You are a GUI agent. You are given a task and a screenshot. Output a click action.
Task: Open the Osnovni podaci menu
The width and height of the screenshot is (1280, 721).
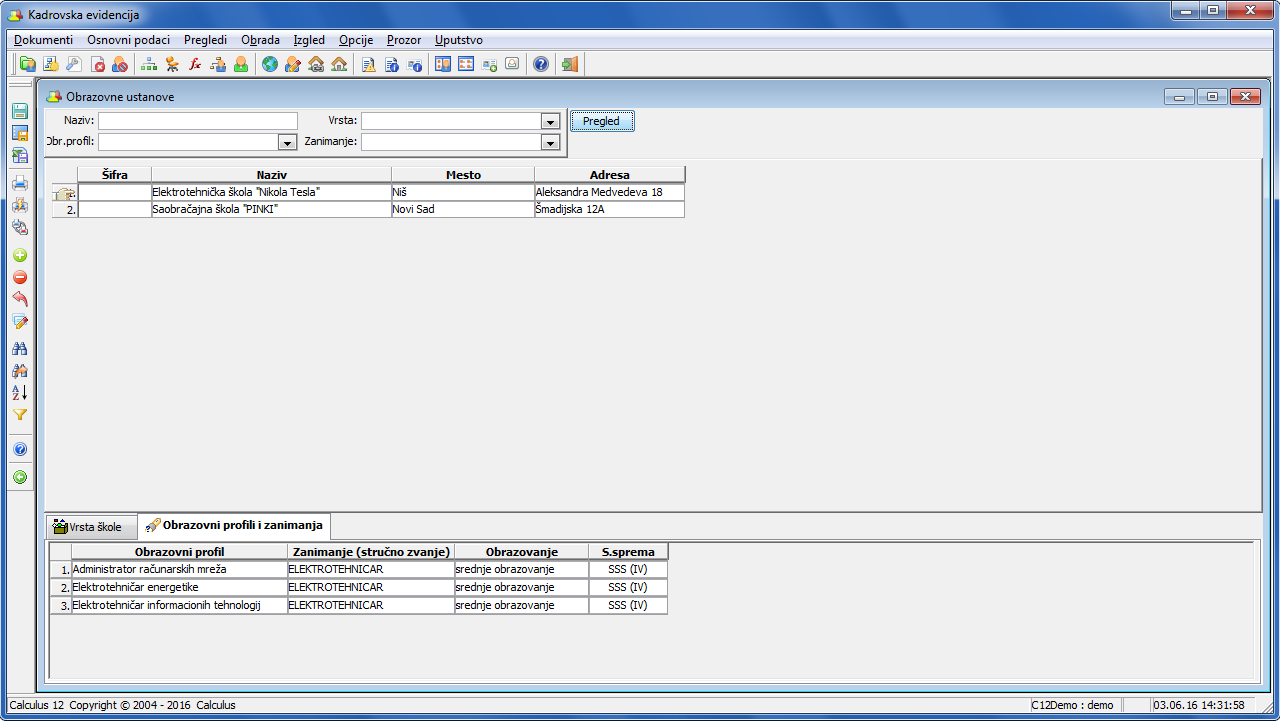point(129,40)
